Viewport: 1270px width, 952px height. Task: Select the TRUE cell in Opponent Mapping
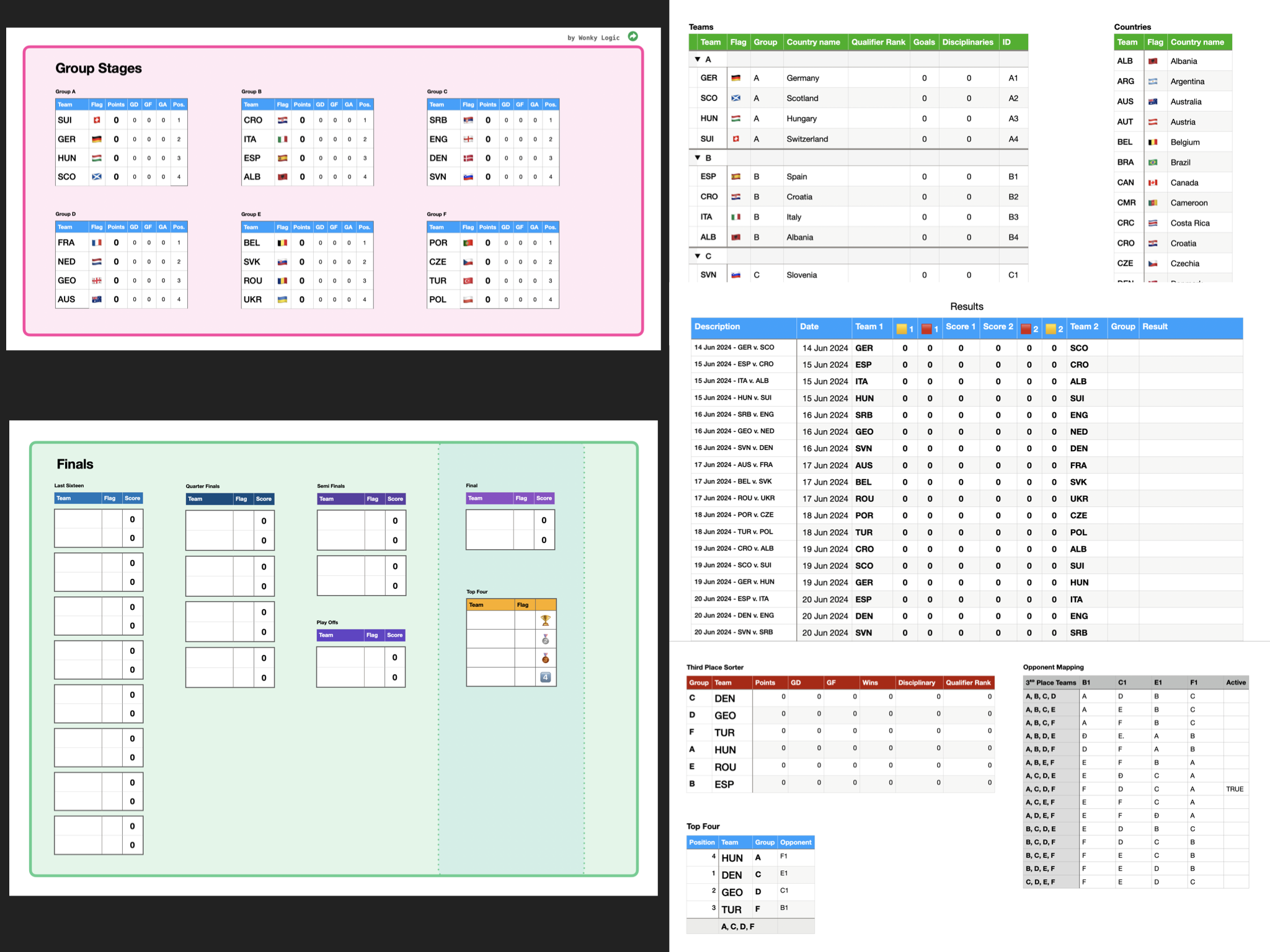(x=1234, y=789)
